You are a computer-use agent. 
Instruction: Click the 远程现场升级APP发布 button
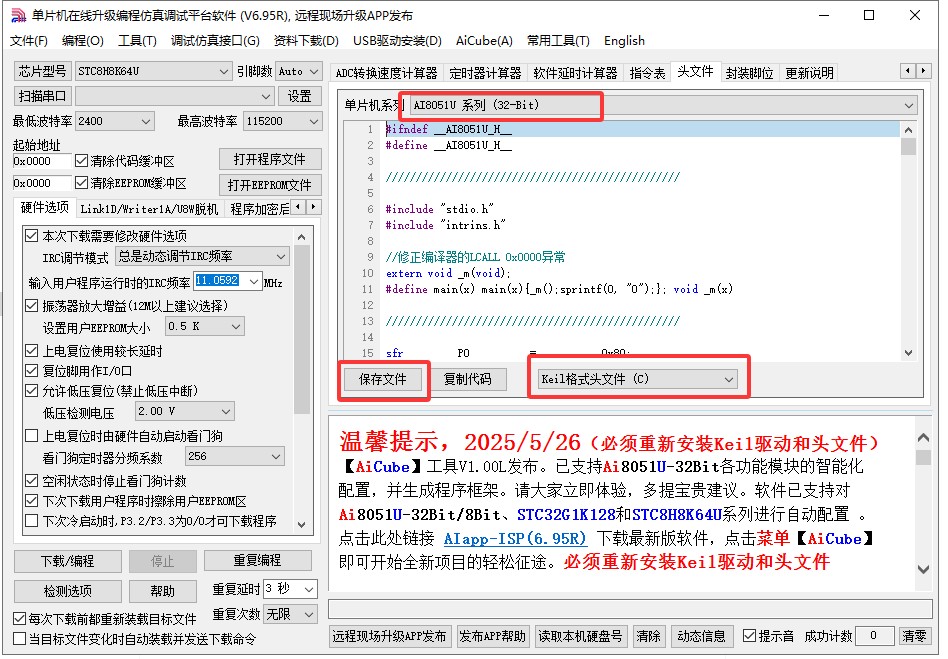click(x=389, y=636)
